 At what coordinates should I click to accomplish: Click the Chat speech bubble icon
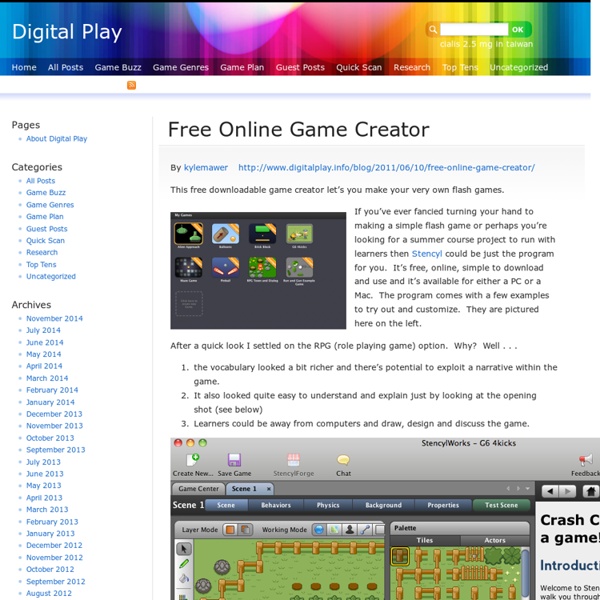tap(343, 459)
